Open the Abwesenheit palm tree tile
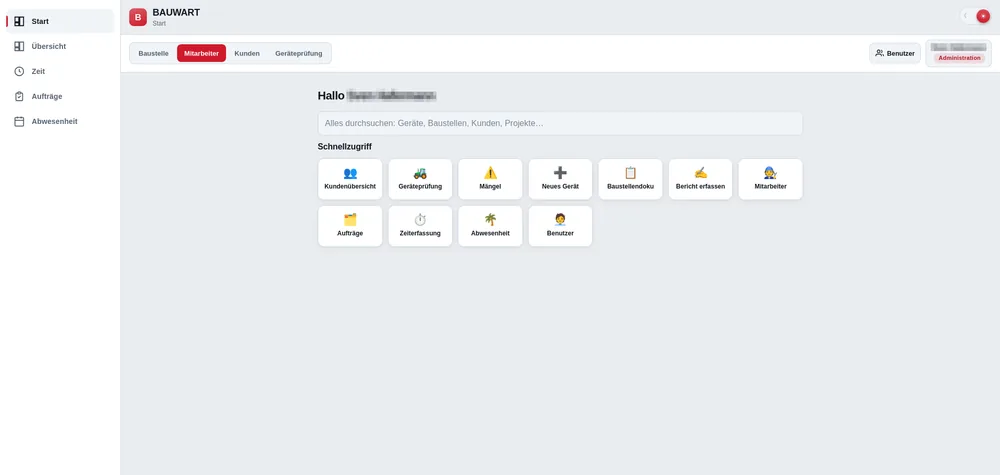Image resolution: width=1000 pixels, height=475 pixels. pyautogui.click(x=490, y=226)
